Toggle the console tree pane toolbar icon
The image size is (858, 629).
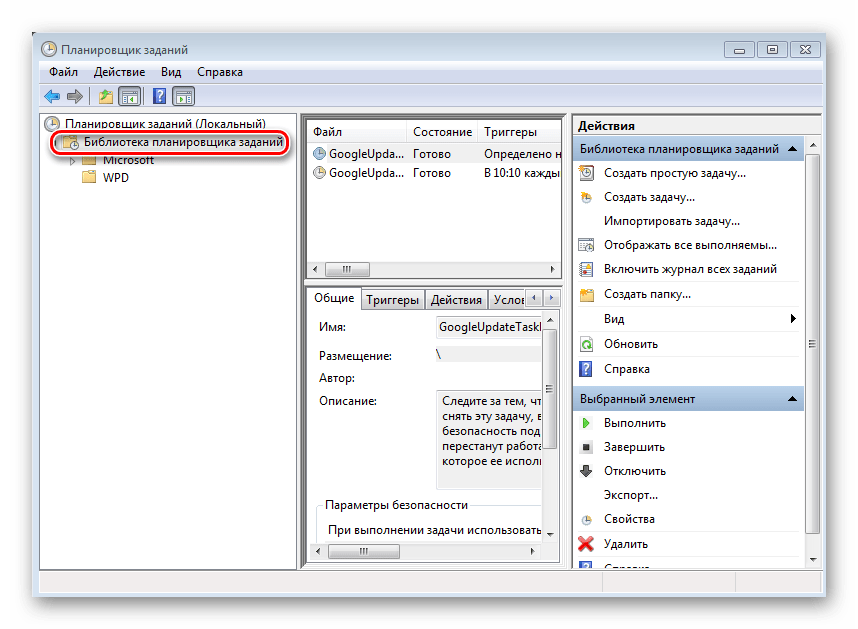click(130, 97)
